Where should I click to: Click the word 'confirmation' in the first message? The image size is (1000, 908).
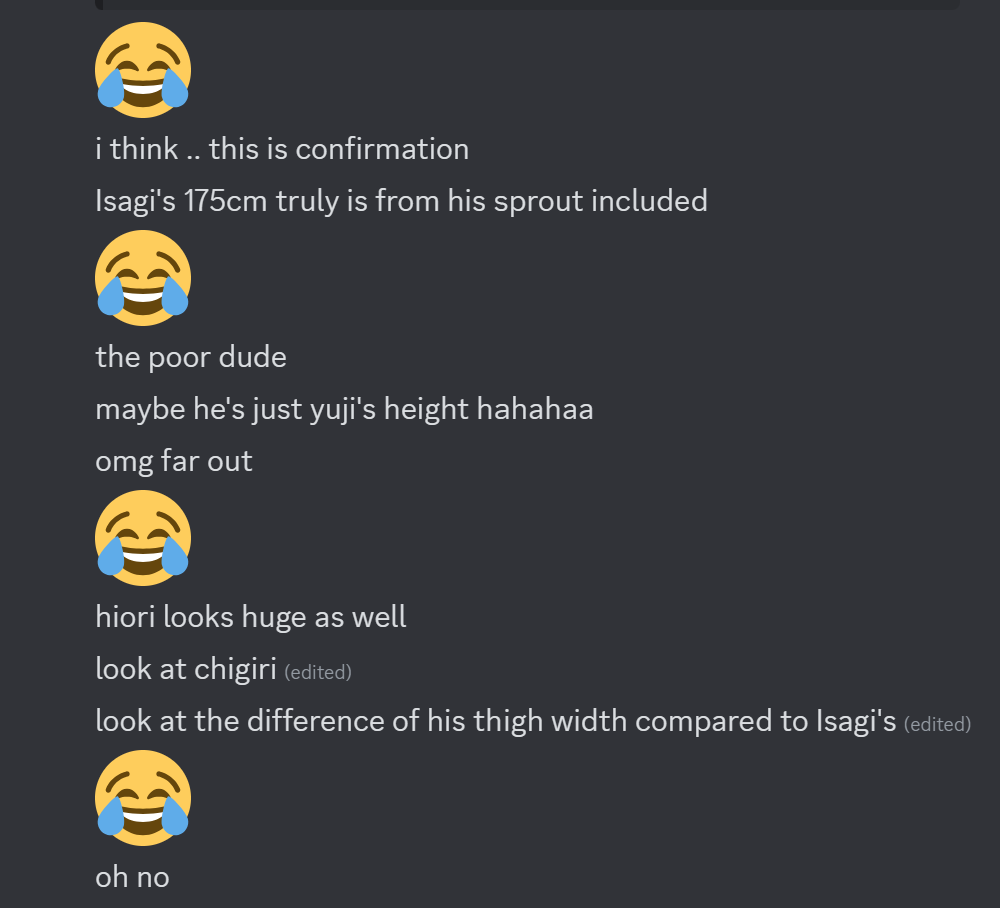tap(382, 149)
